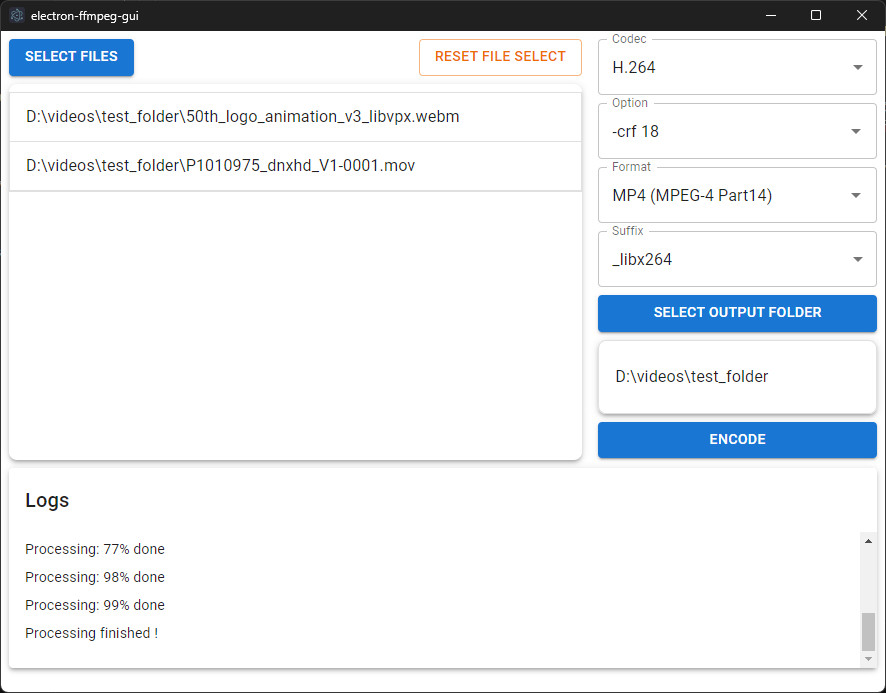The width and height of the screenshot is (886, 693).
Task: Click the SELECT FILES button
Action: (70, 57)
